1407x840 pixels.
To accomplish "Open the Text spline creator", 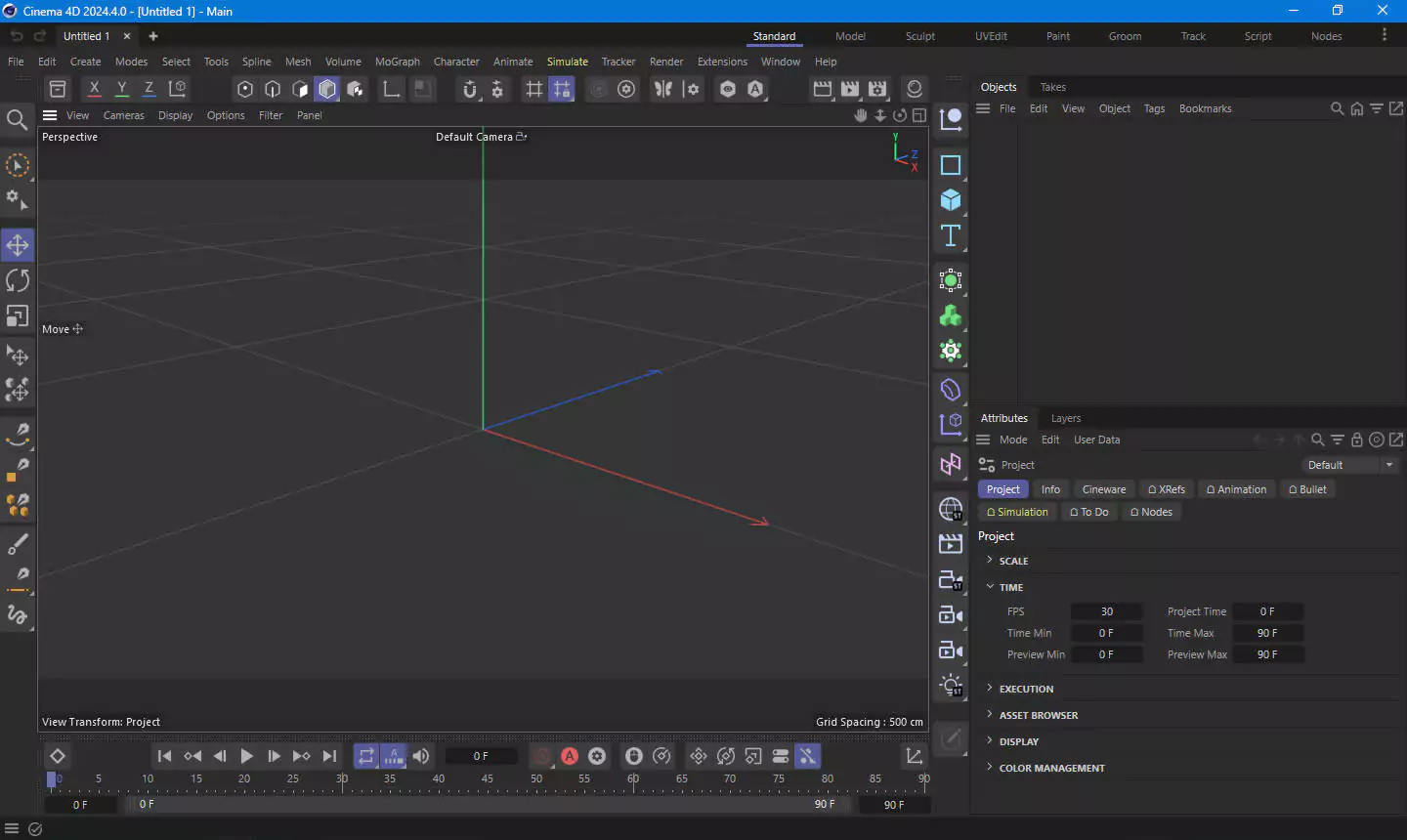I will [950, 234].
